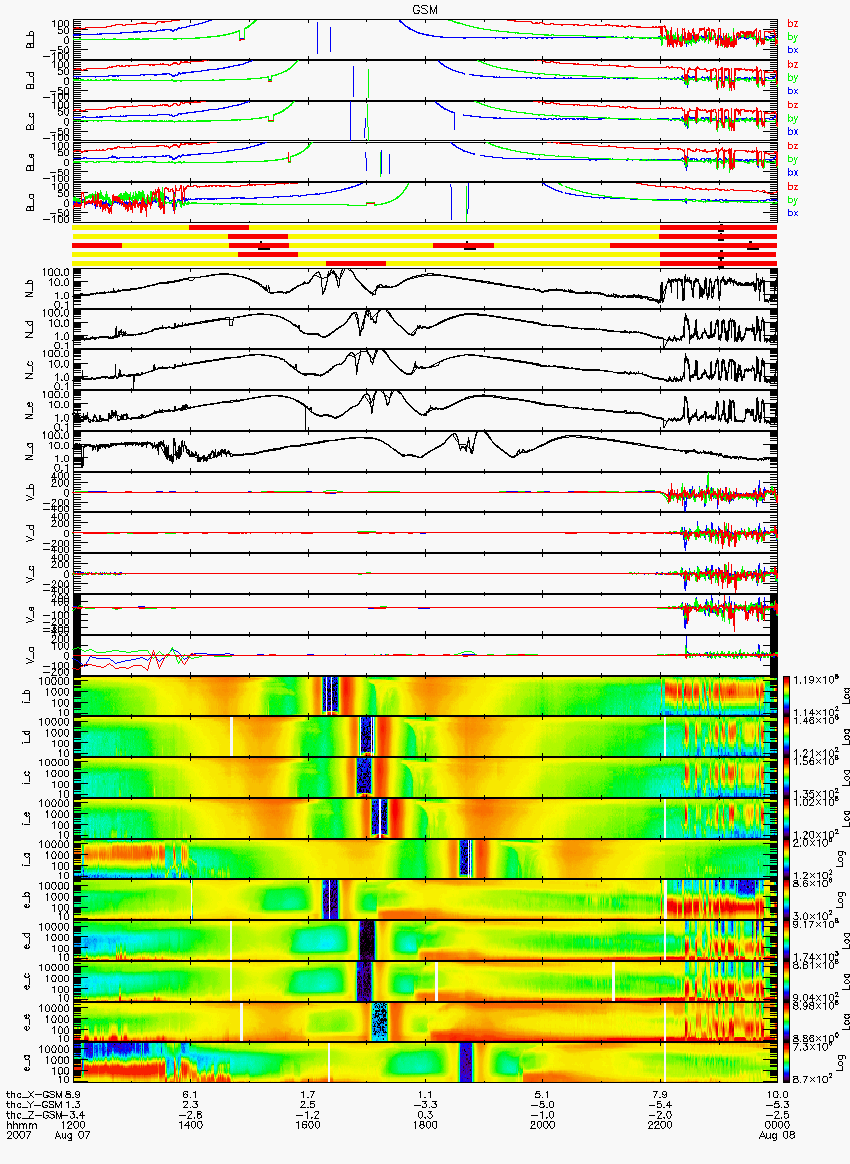The image size is (850, 1164).
Task: Click the i_a ion spectrogram panel
Action: (424, 860)
